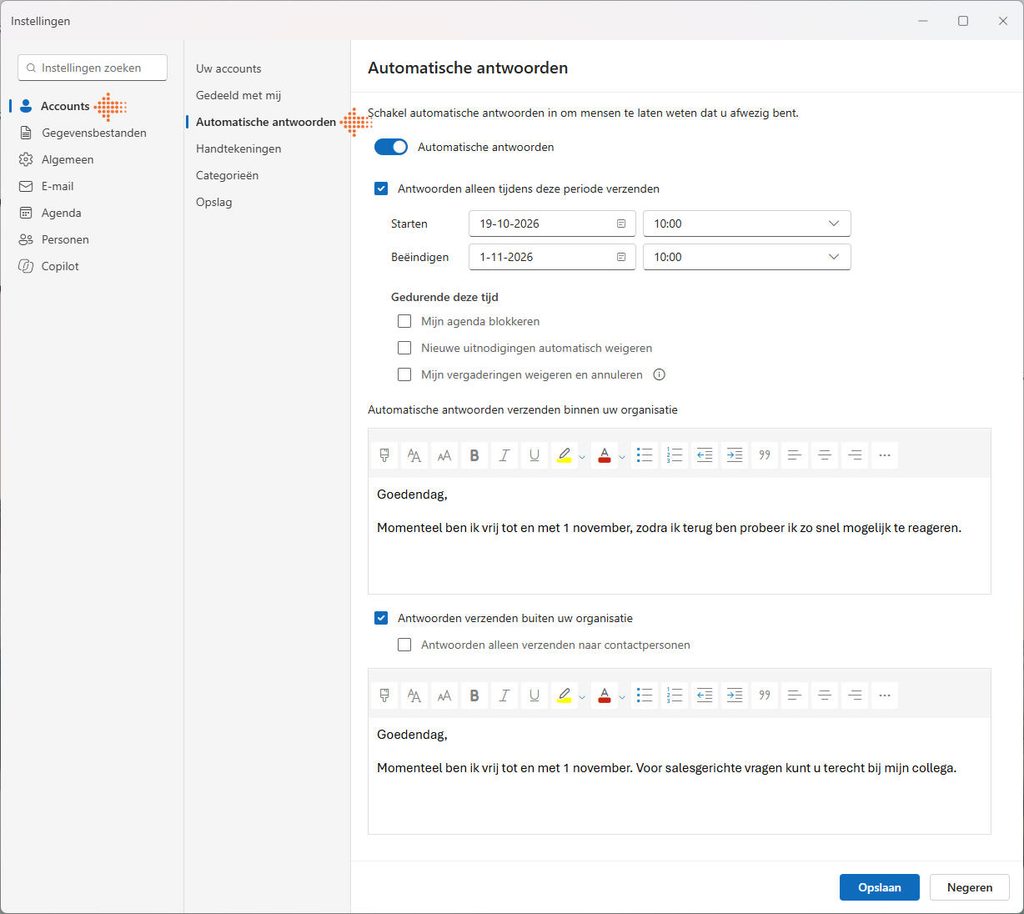Check Mijn agenda blokkeren
1024x914 pixels.
click(404, 321)
